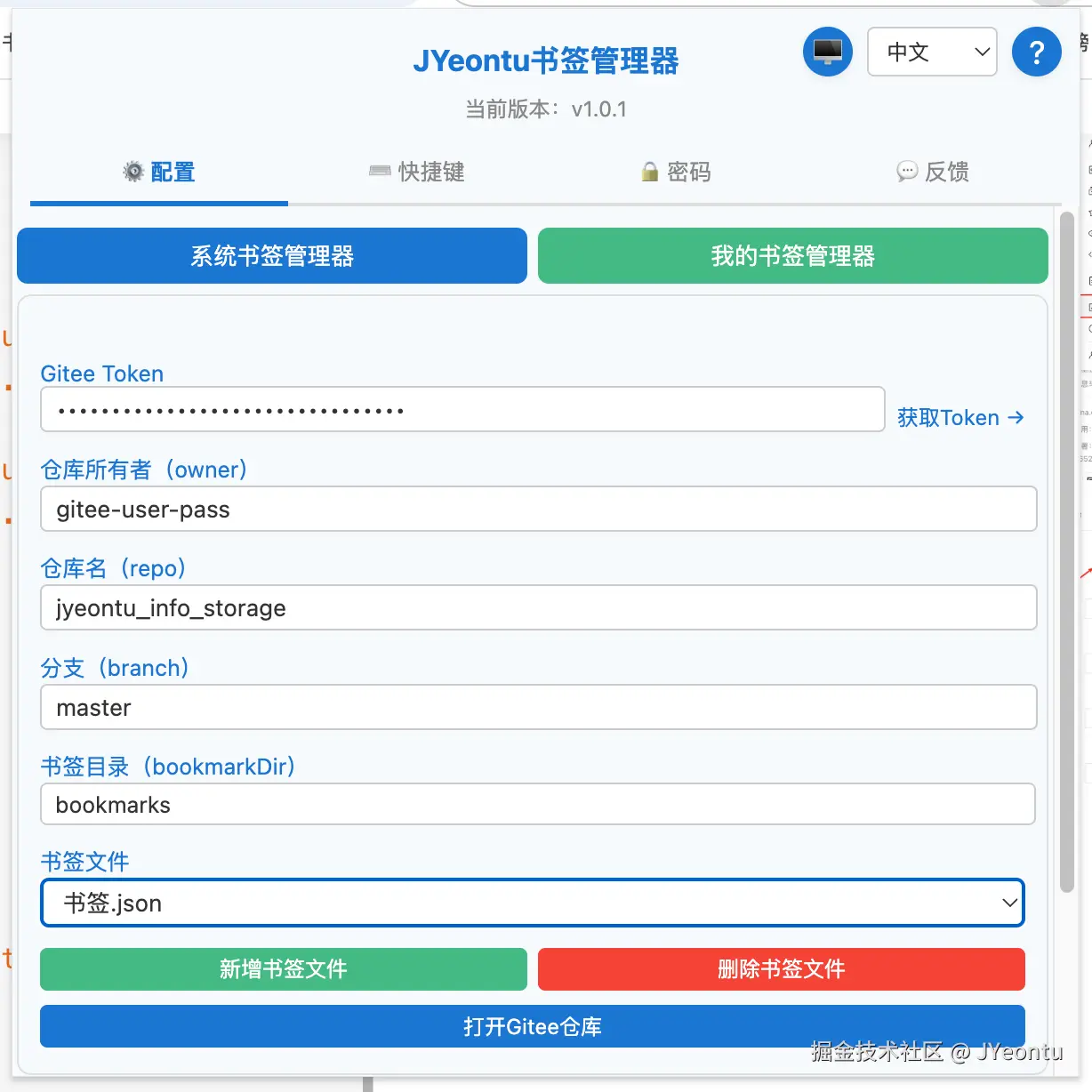The width and height of the screenshot is (1092, 1092).
Task: Switch to the 快捷键 tab
Action: [x=417, y=172]
